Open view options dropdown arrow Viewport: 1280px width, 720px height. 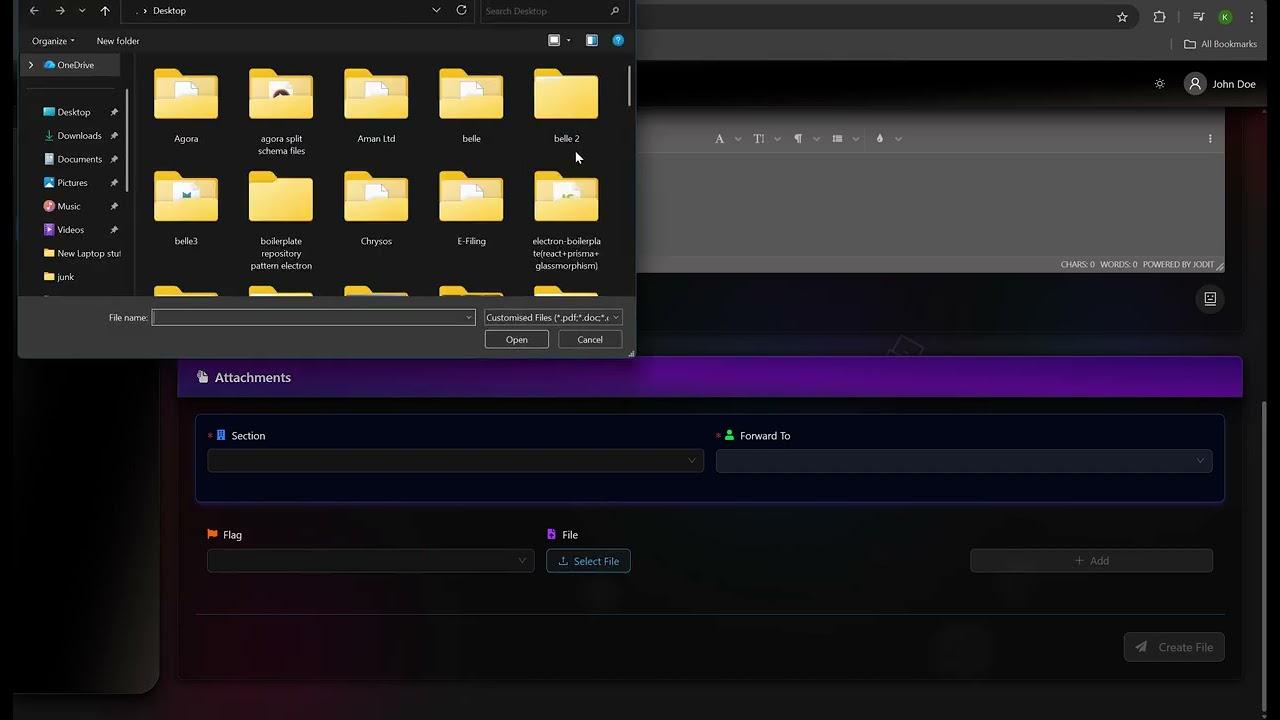pyautogui.click(x=568, y=40)
